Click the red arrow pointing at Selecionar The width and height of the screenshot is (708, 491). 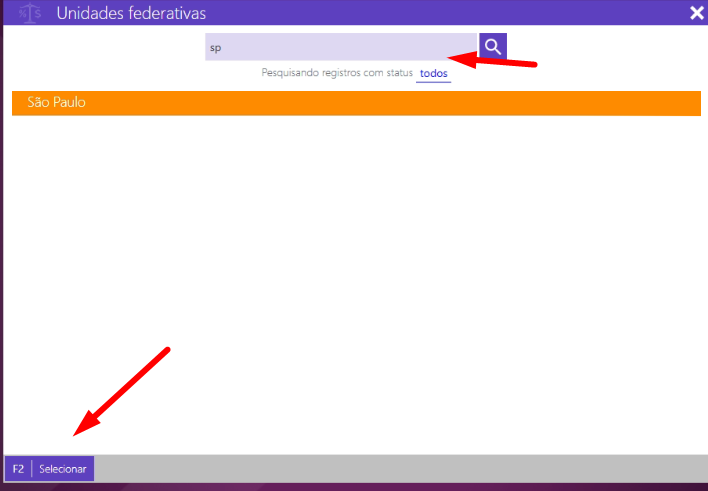(120, 392)
